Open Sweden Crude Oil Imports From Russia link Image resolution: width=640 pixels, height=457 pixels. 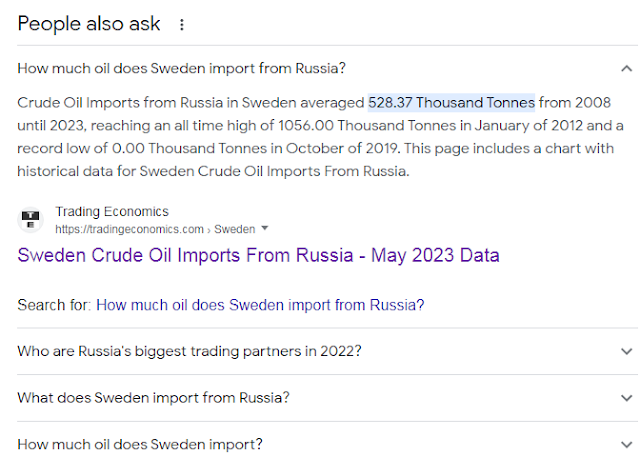(258, 255)
